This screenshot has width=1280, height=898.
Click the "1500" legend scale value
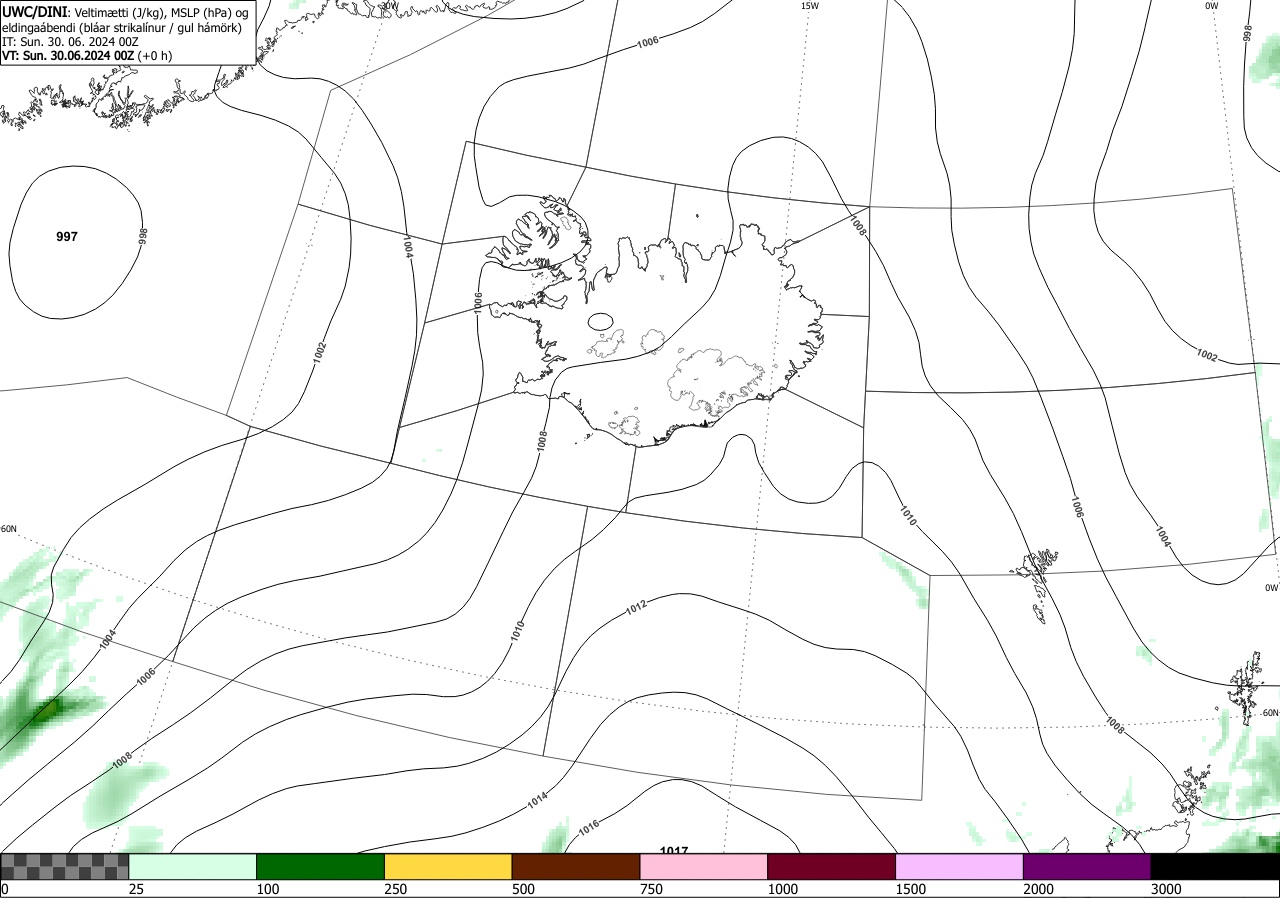(x=911, y=889)
